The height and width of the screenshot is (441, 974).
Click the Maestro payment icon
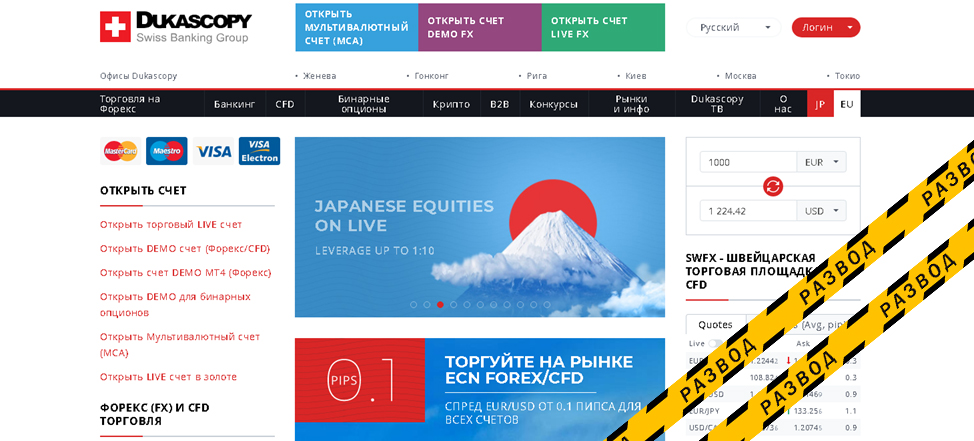pos(166,151)
